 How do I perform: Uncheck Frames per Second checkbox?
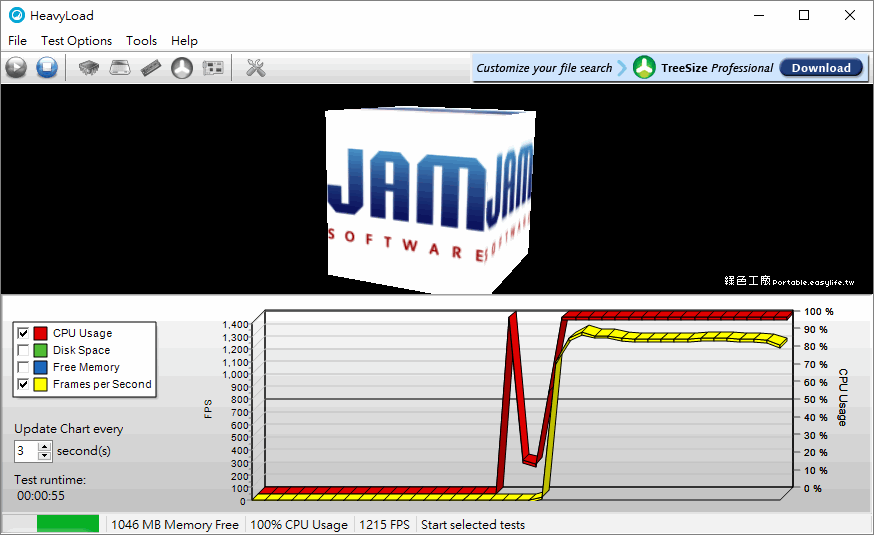(x=23, y=384)
